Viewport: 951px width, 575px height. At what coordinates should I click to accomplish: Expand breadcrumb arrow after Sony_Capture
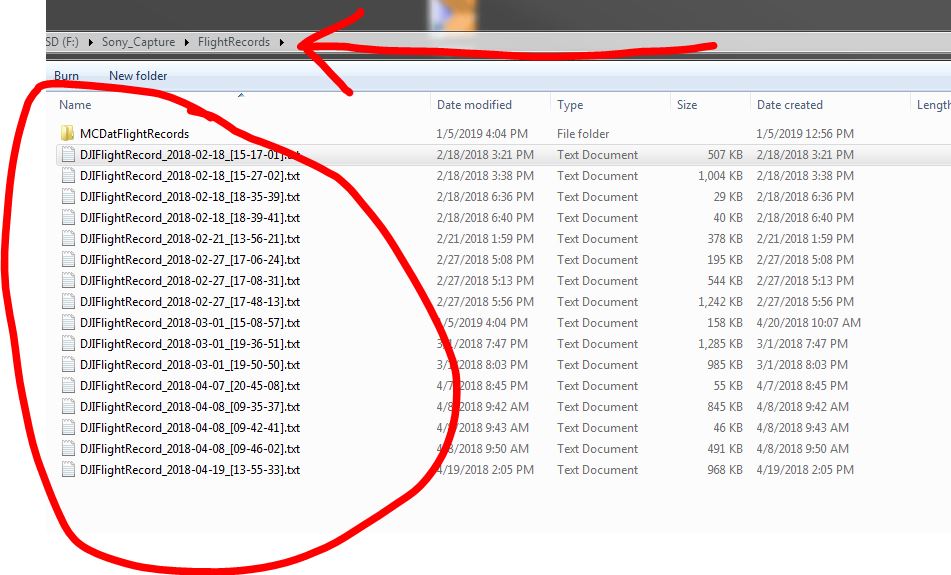coord(186,42)
